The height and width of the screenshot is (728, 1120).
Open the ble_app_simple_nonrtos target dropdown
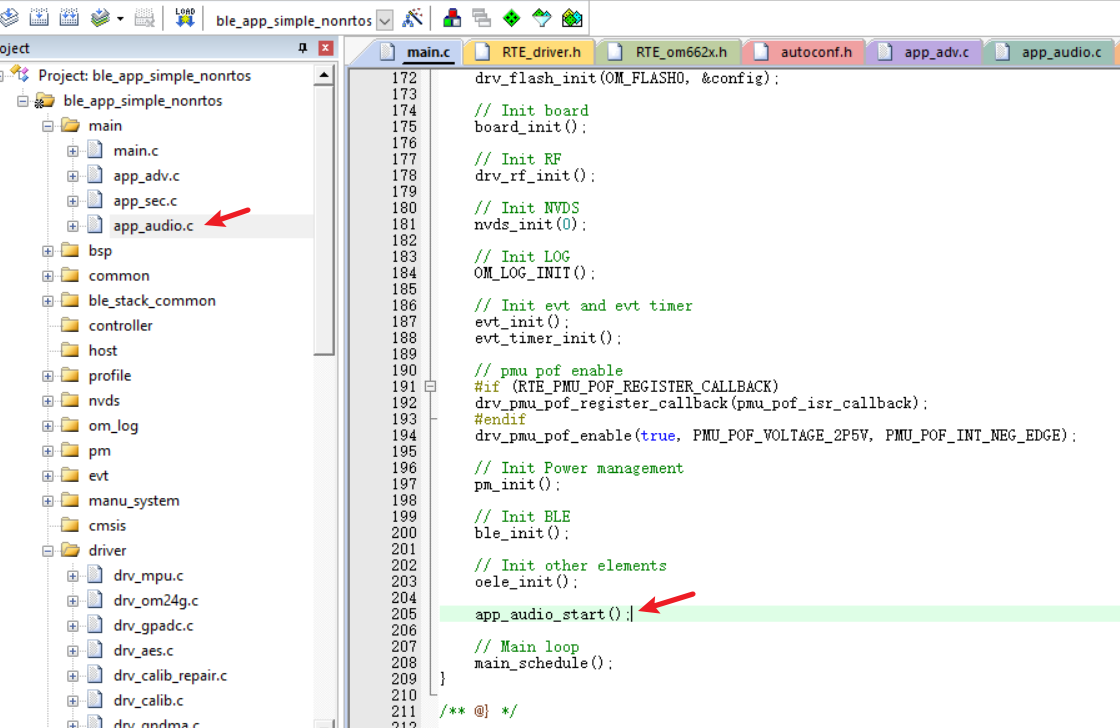coord(385,20)
